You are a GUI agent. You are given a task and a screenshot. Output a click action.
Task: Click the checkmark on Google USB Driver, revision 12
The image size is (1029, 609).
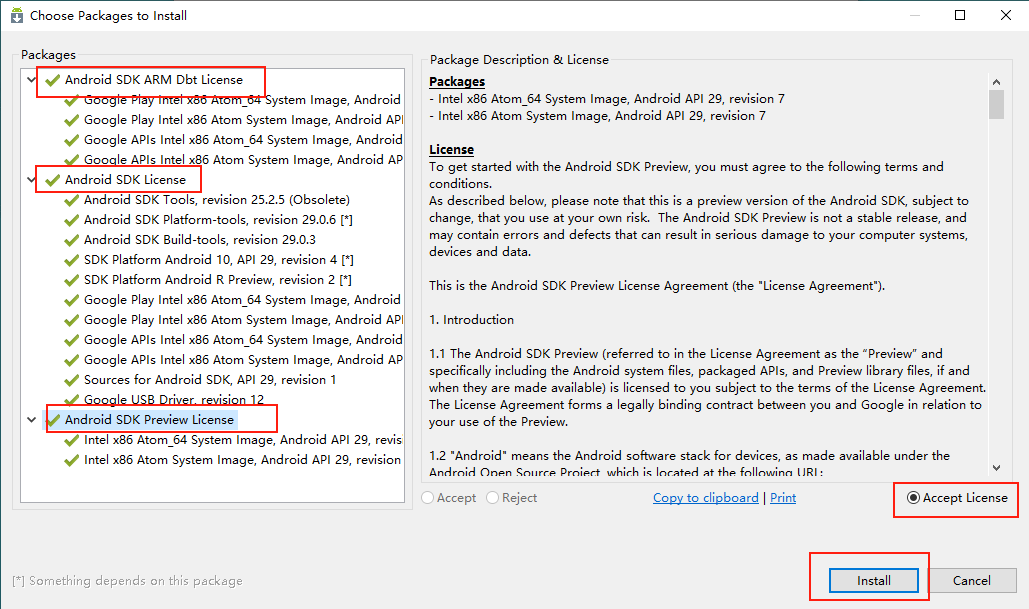pos(72,400)
